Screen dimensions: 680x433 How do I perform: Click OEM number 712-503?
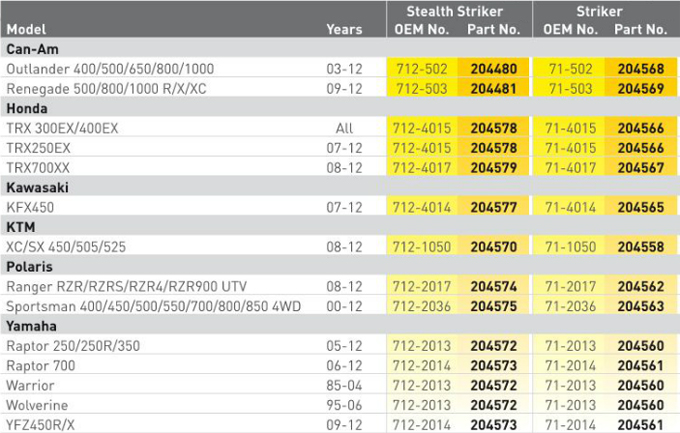pyautogui.click(x=422, y=89)
